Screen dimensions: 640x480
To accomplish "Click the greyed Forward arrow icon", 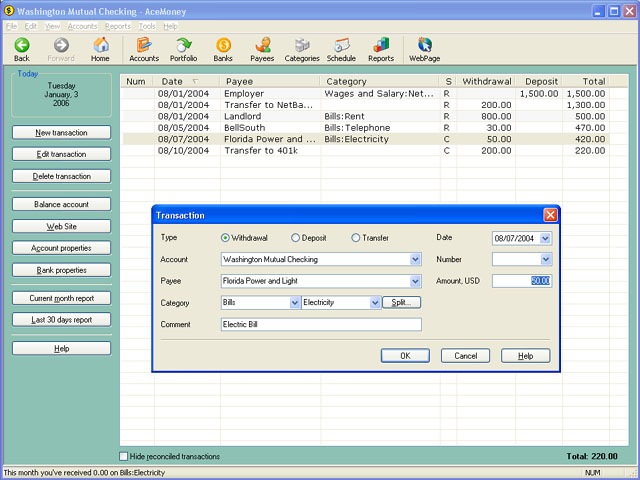I will [61, 45].
